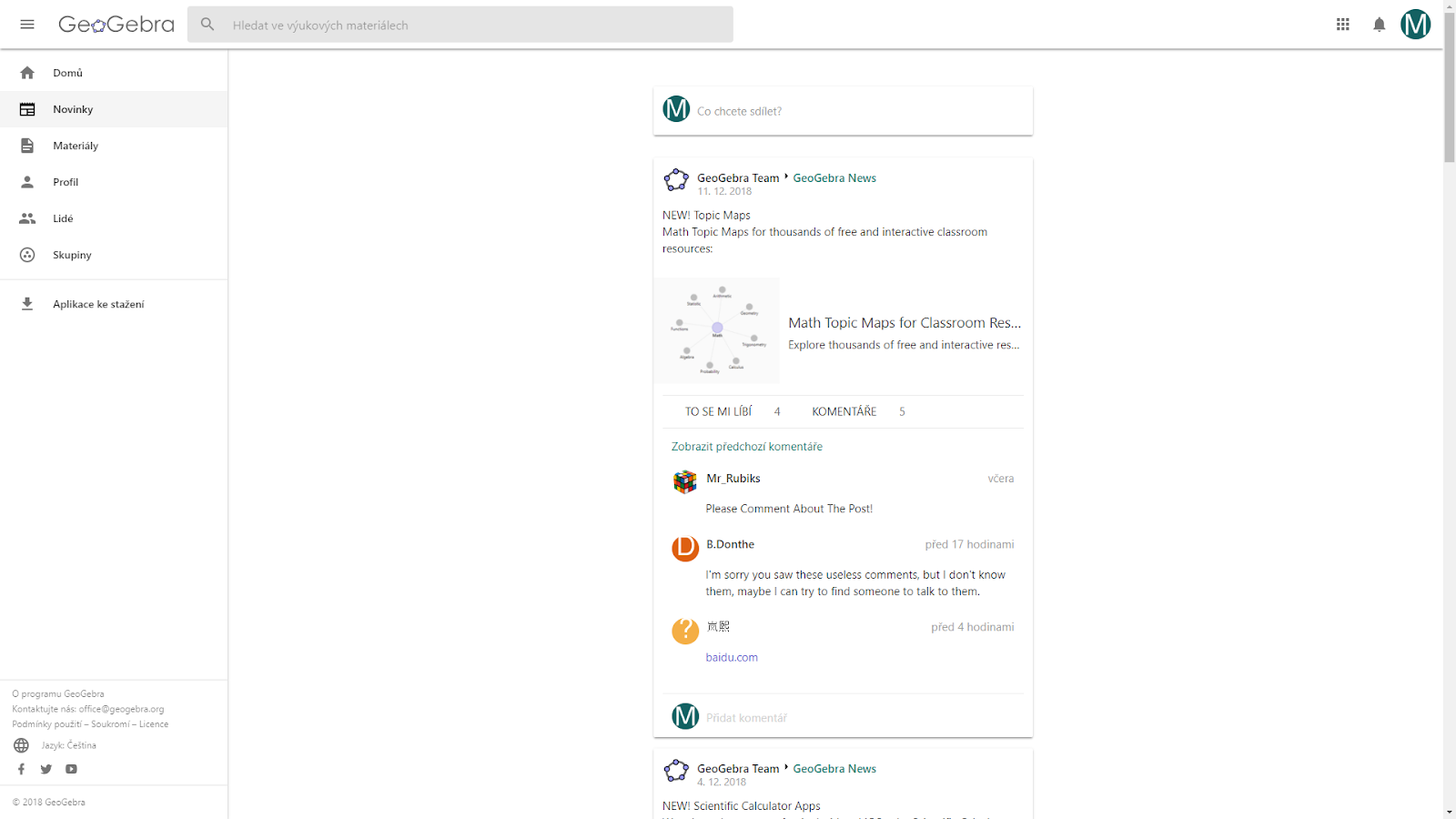Viewport: 1456px width, 819px height.
Task: Open Podmínky použití link
Action: (46, 724)
